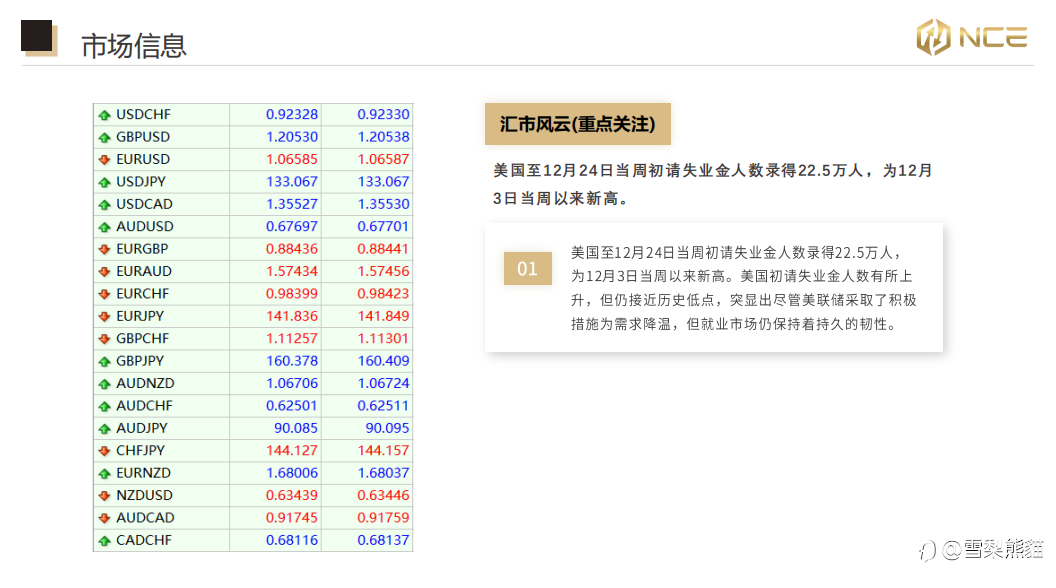Select the USDCHF symbol name
The height and width of the screenshot is (588, 1056).
coord(143,115)
